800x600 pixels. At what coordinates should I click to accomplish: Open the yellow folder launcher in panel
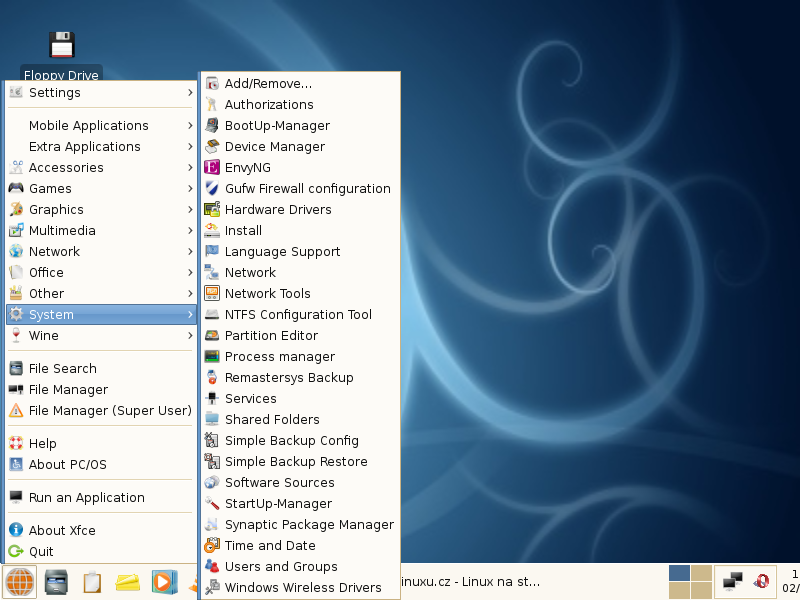(128, 582)
